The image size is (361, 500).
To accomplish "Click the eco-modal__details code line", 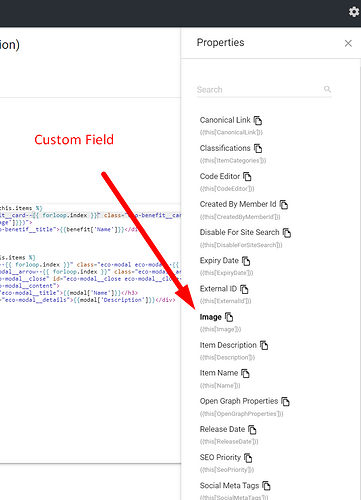I will tap(88, 300).
